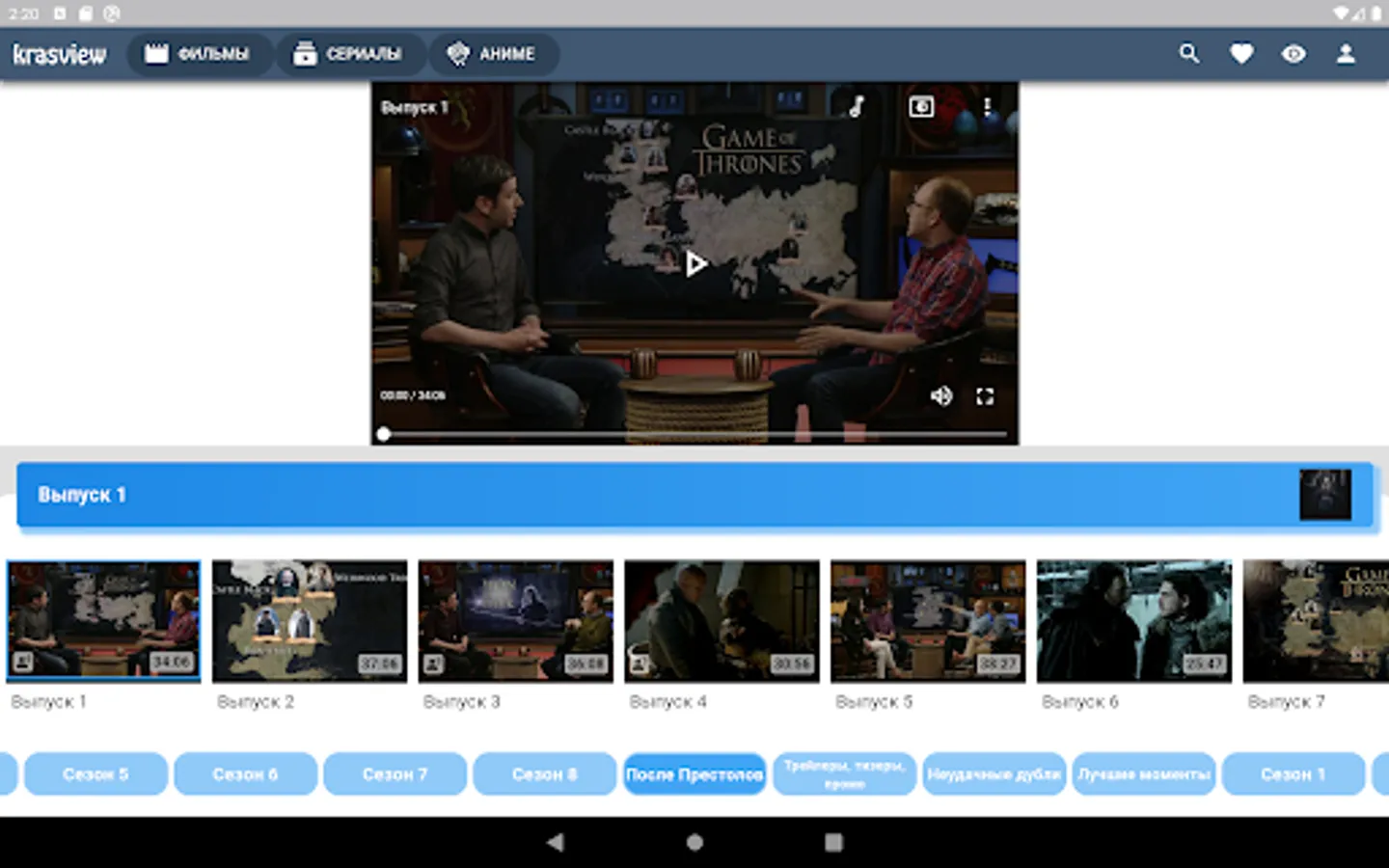Tap the Android back navigation button
The height and width of the screenshot is (868, 1389).
point(555,842)
